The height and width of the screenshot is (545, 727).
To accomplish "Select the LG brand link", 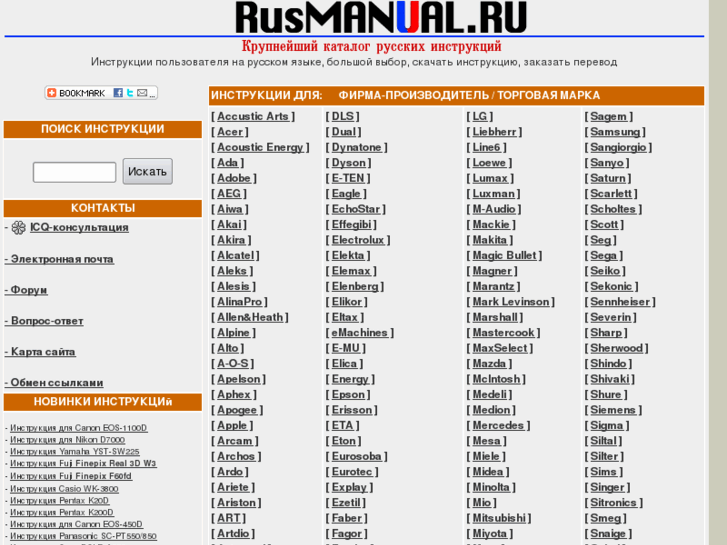I will tap(479, 116).
